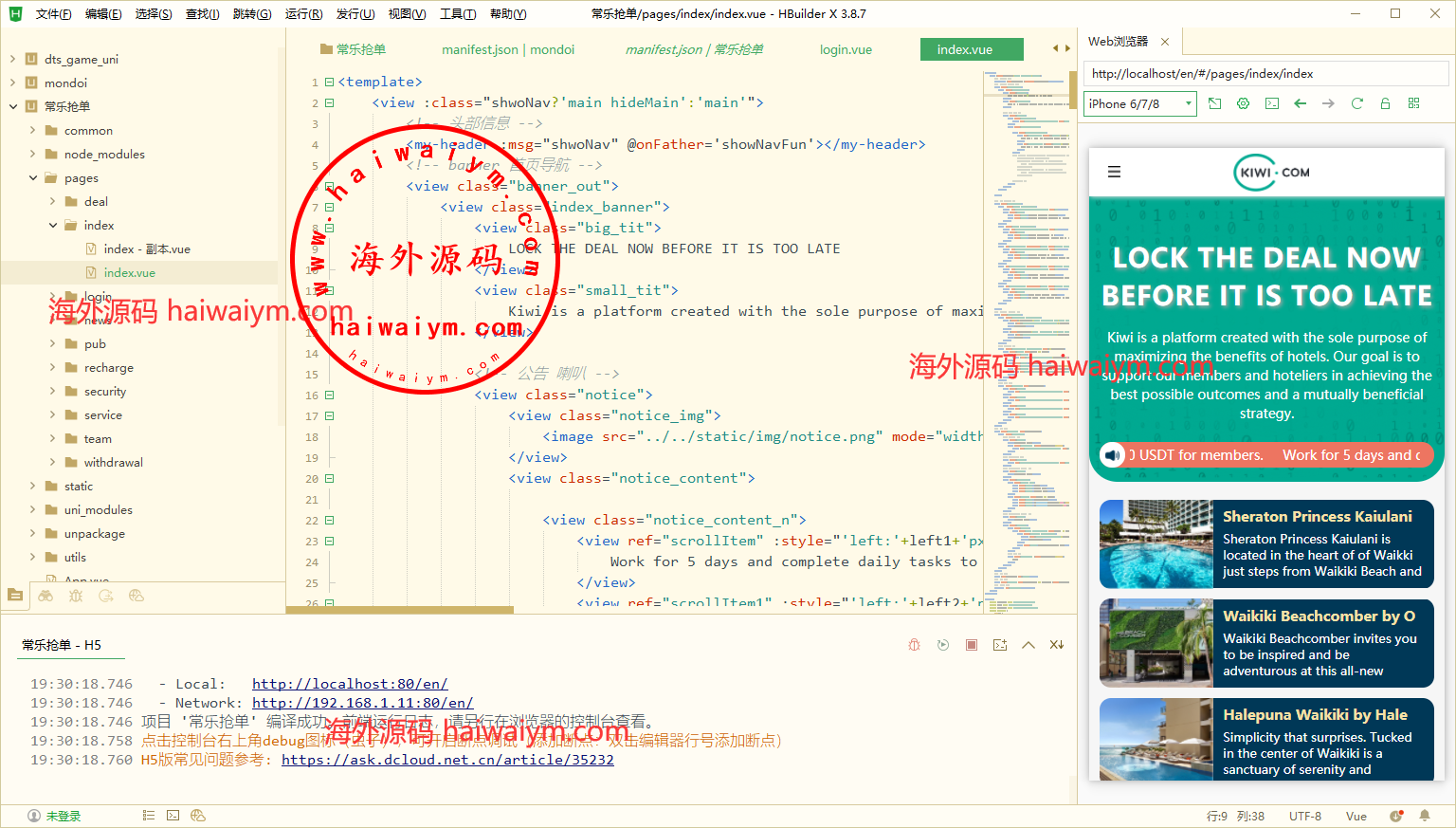
Task: Click the notification bell in status bar
Action: [1424, 816]
